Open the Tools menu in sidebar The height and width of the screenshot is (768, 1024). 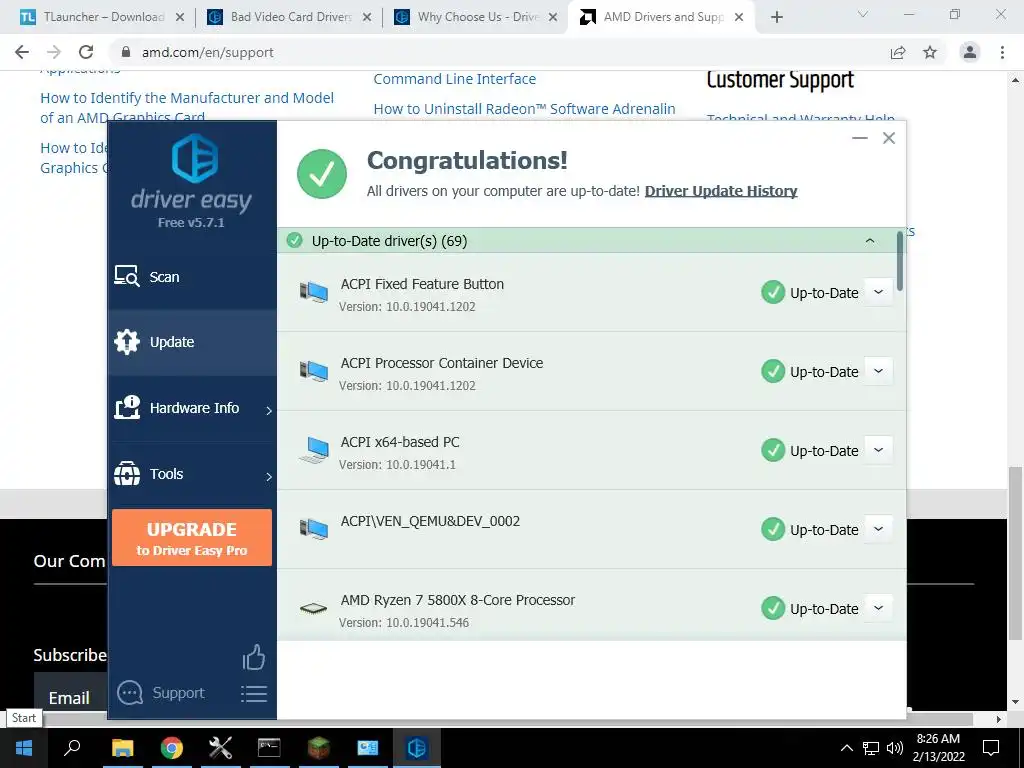192,474
